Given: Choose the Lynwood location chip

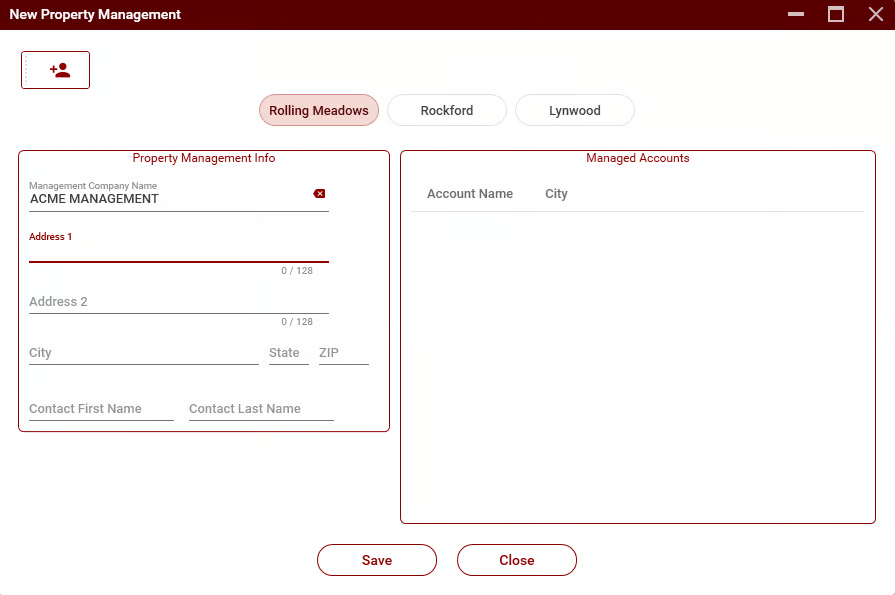Looking at the screenshot, I should click(x=575, y=111).
